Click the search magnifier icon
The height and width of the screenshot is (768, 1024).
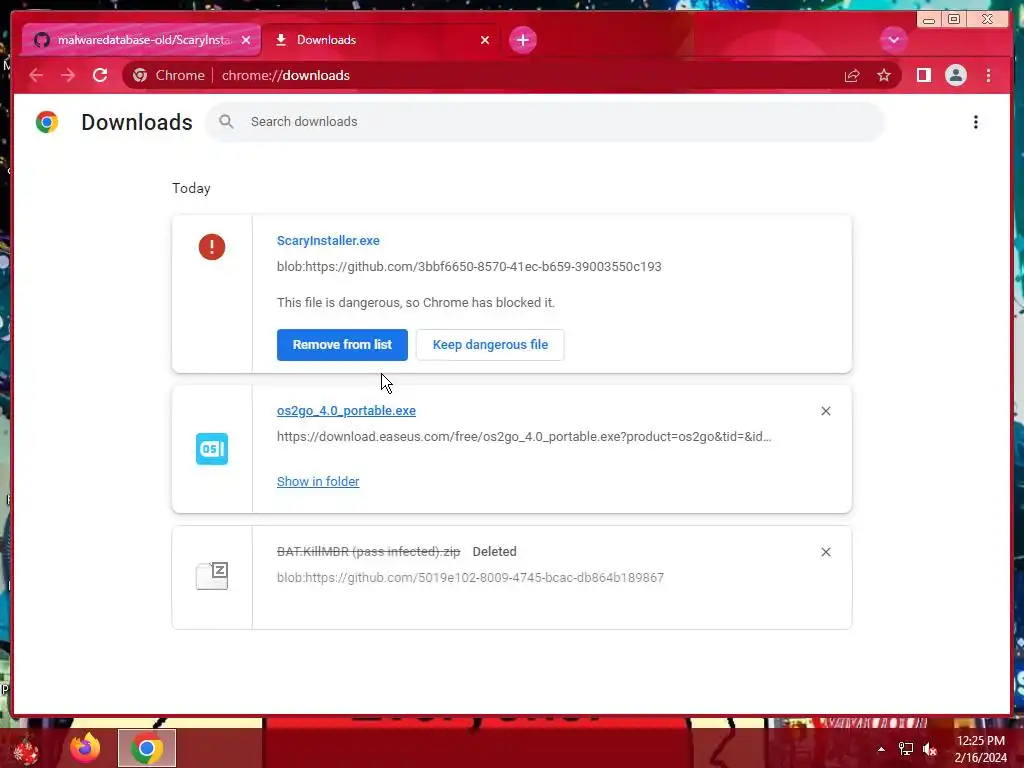click(x=226, y=121)
